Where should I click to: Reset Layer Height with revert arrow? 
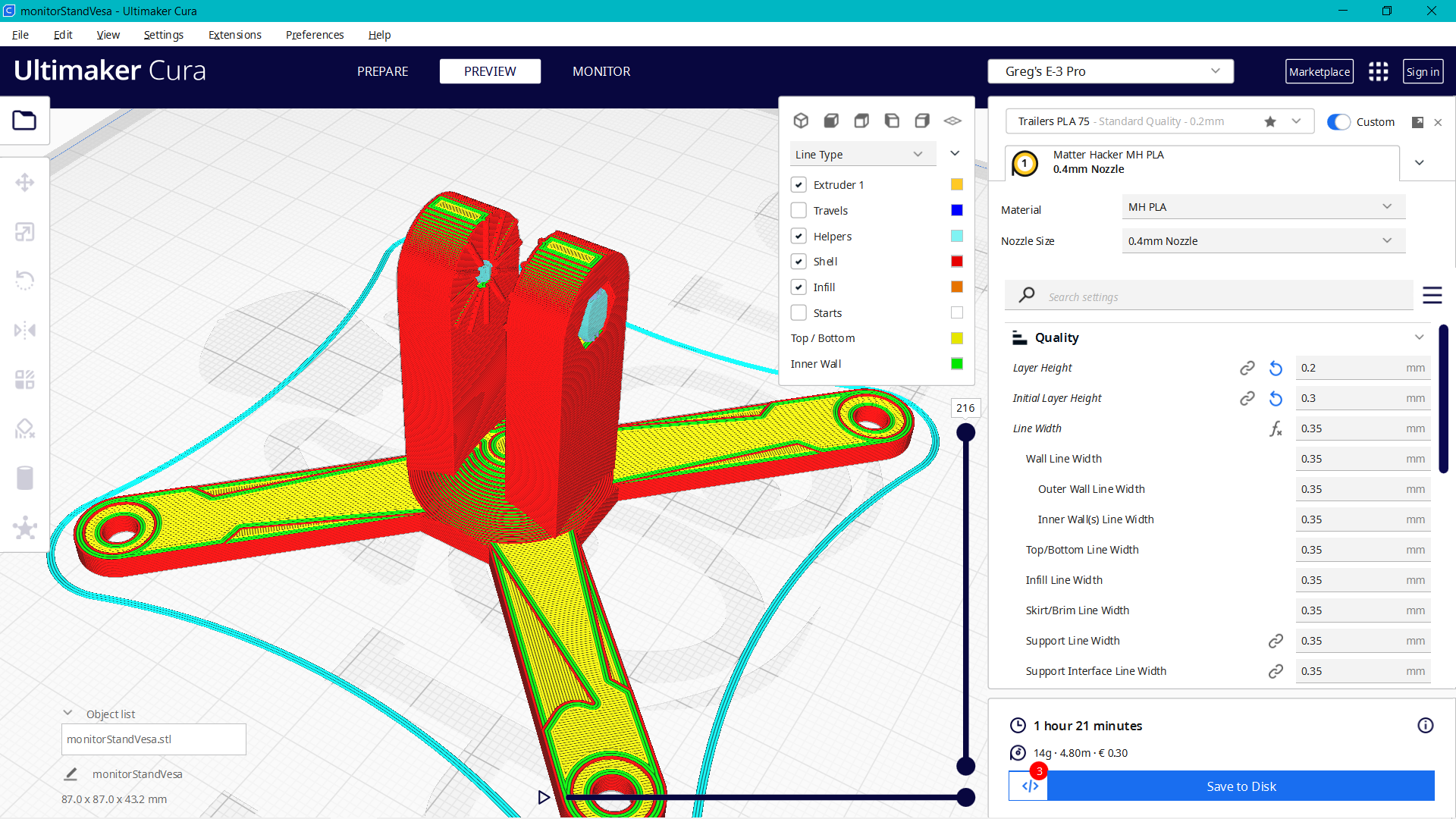(x=1276, y=368)
